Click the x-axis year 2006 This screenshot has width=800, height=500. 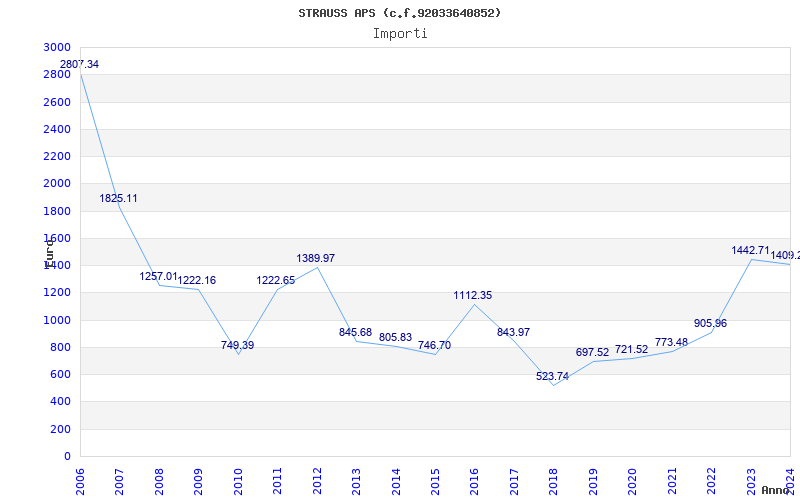pyautogui.click(x=81, y=482)
